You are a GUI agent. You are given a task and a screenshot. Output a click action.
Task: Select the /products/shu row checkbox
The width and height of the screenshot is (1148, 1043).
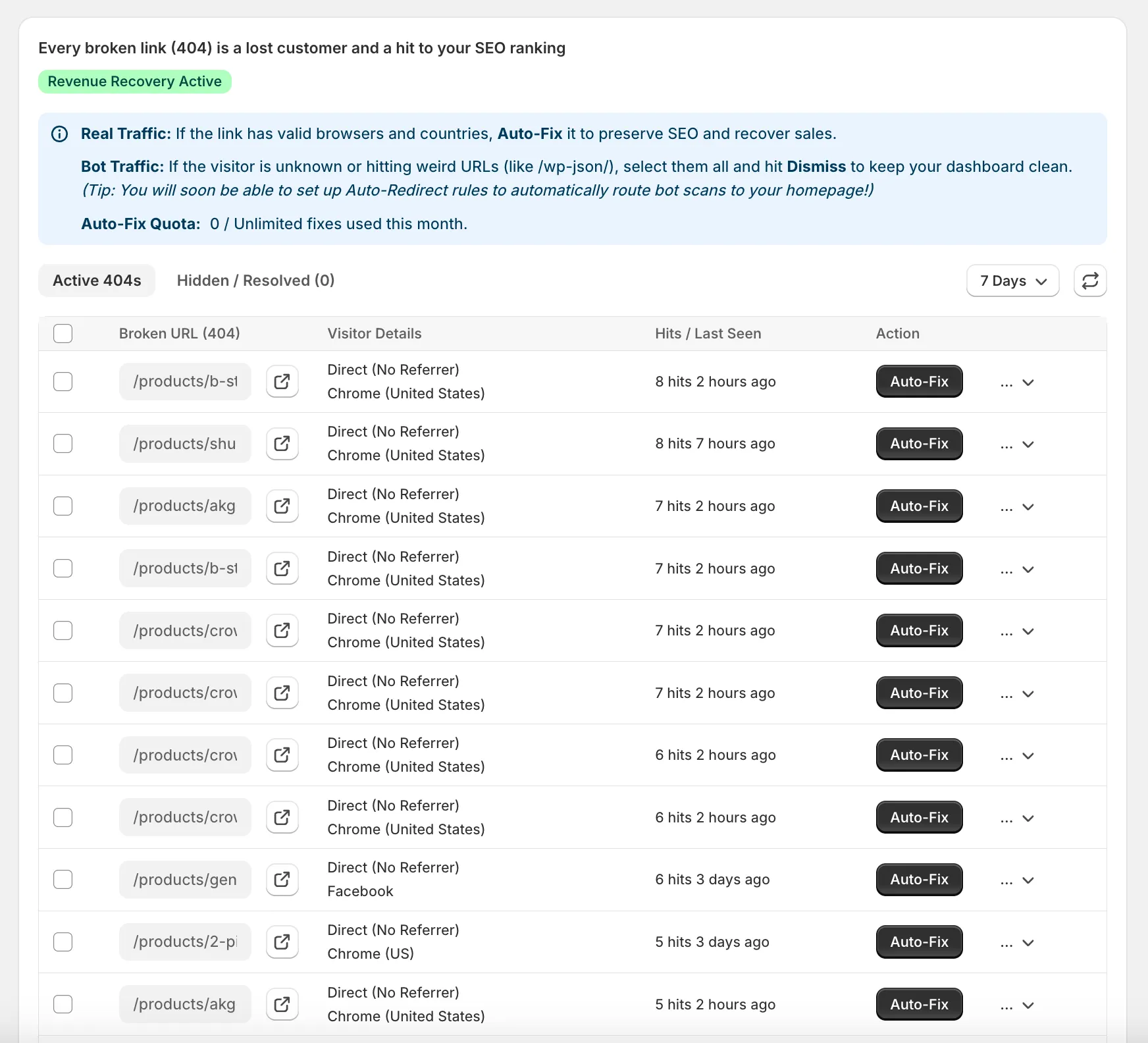pos(63,444)
